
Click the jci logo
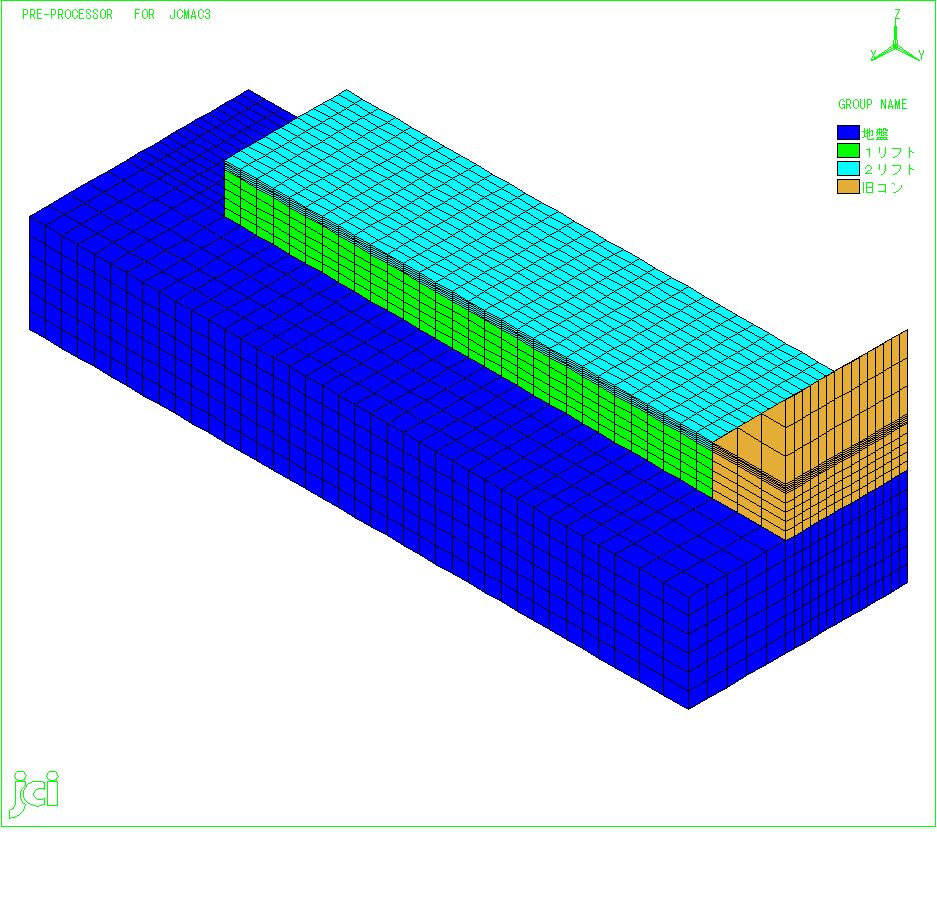[x=35, y=793]
